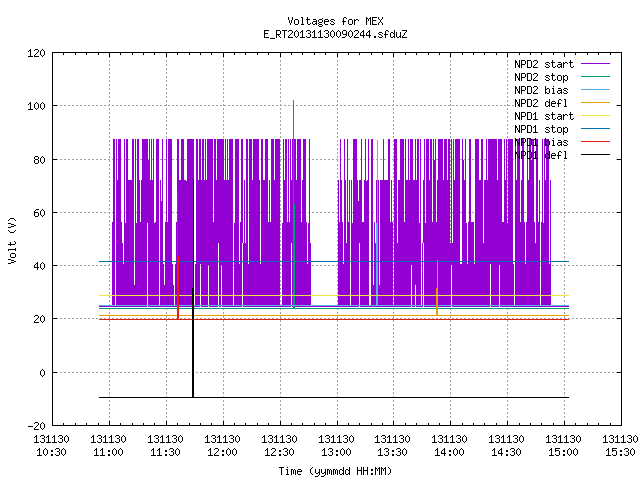Click the 'Volt (V)' y-axis label
Viewport: 640px width, 480px height.
point(12,240)
